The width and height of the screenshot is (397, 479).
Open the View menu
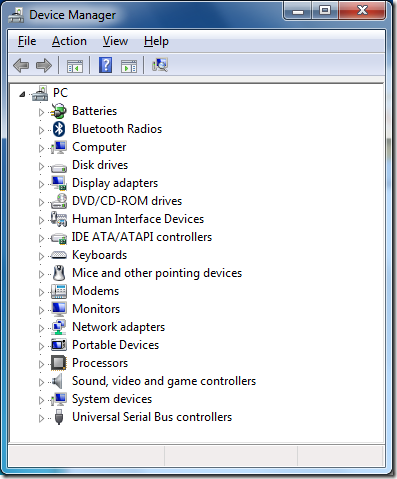[x=115, y=41]
